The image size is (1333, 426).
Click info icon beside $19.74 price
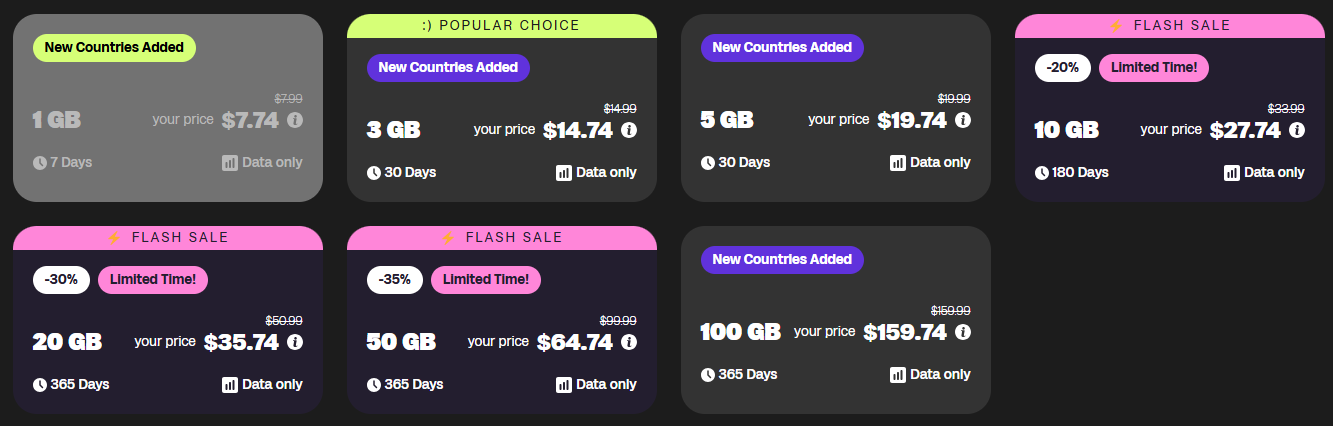963,120
